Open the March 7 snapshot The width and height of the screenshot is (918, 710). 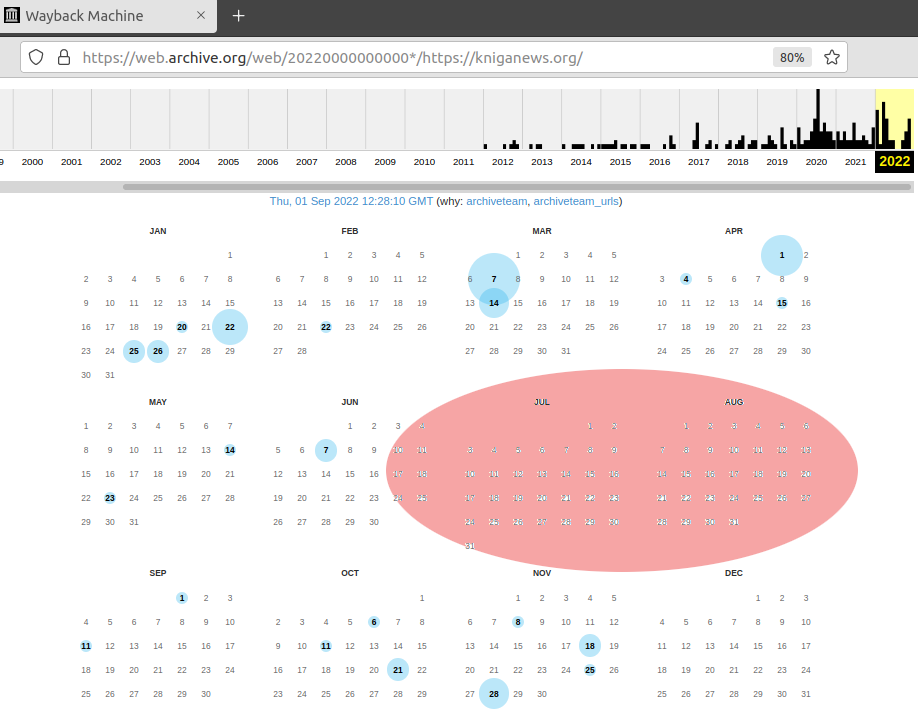(494, 279)
